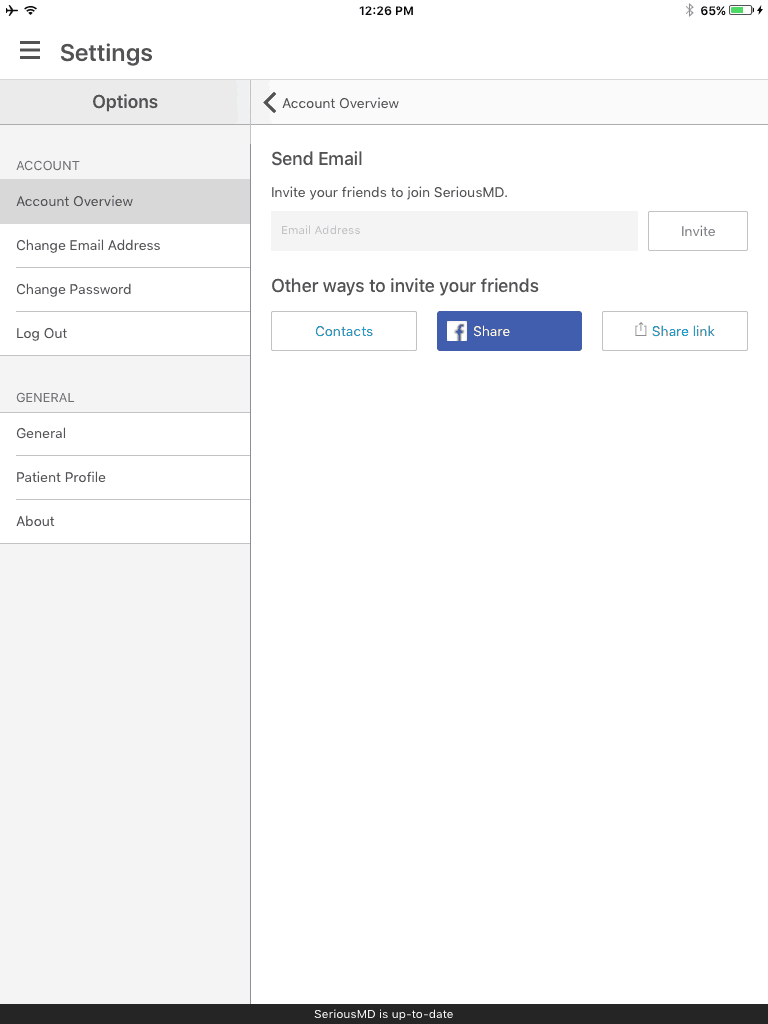Click the Invite button
The width and height of the screenshot is (768, 1024).
click(x=697, y=231)
